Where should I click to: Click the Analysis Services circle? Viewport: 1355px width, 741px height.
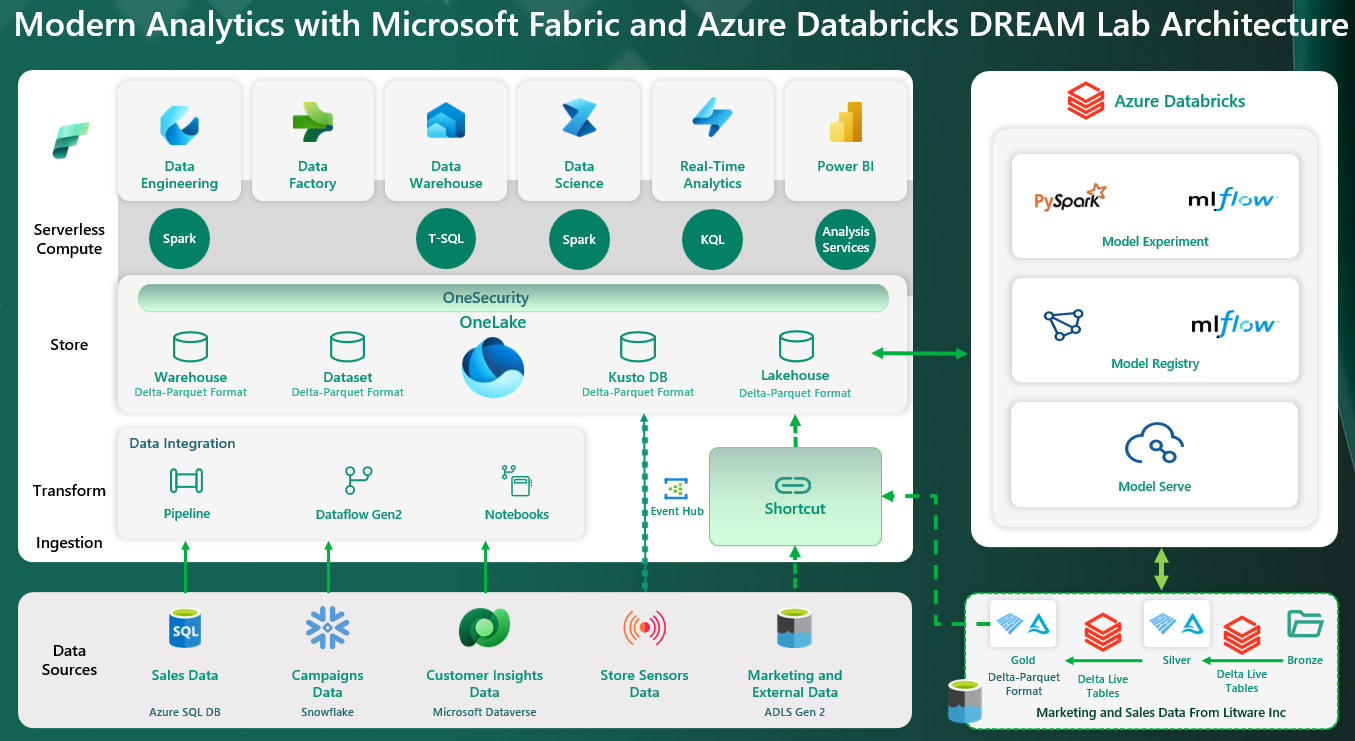click(x=846, y=239)
